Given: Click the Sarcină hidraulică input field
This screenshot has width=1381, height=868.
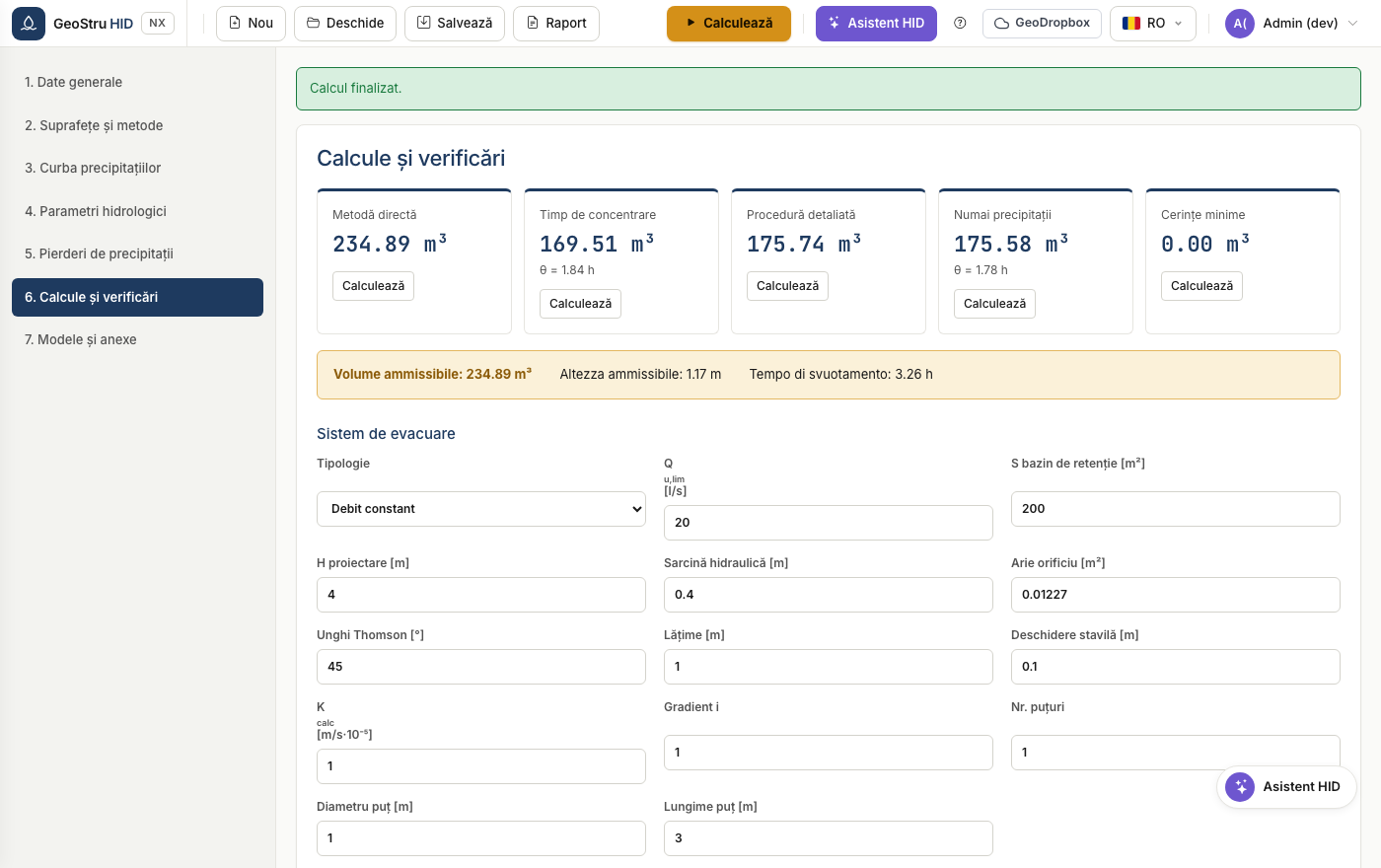Looking at the screenshot, I should (x=829, y=595).
